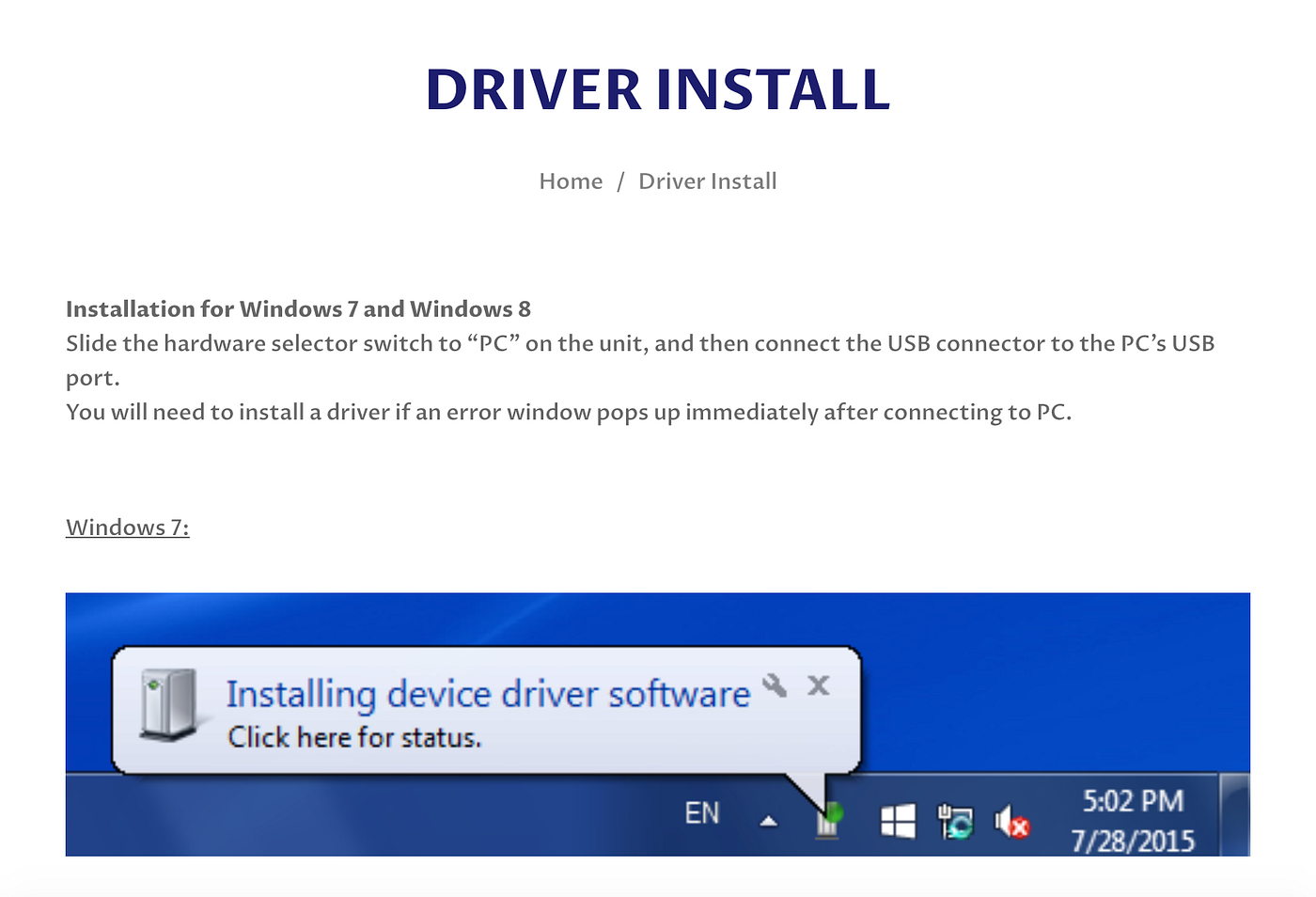
Task: Open the network connection tray icon
Action: point(956,821)
